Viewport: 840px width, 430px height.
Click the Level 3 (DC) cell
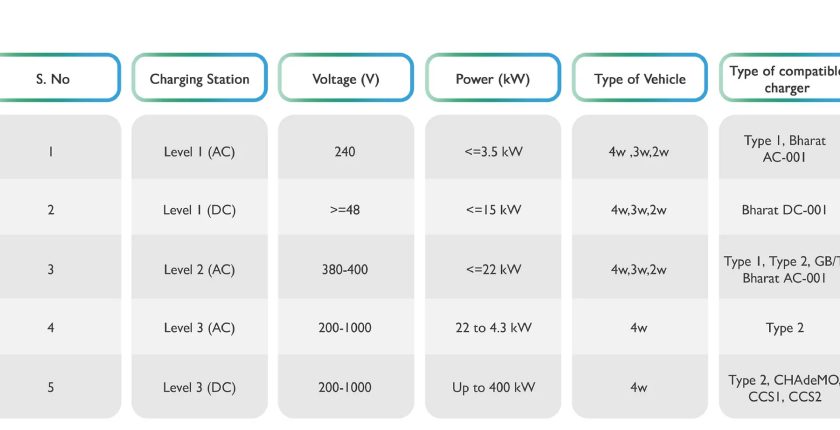(199, 387)
